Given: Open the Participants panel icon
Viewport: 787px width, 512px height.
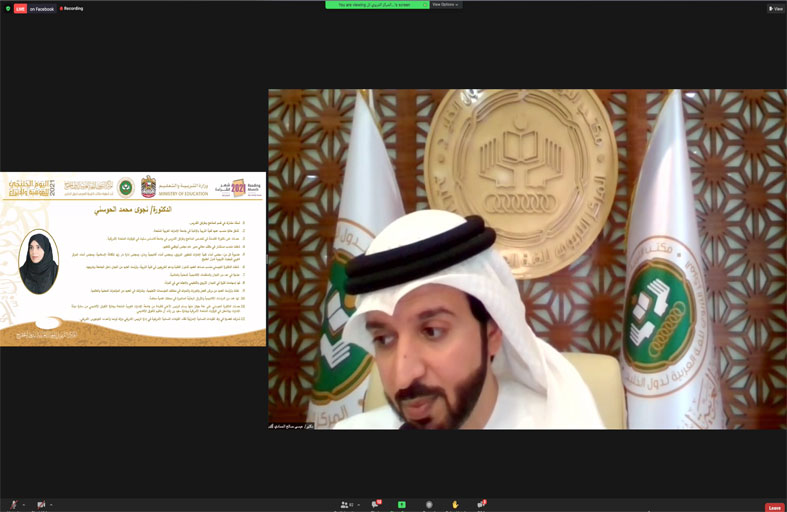Looking at the screenshot, I should 346,505.
